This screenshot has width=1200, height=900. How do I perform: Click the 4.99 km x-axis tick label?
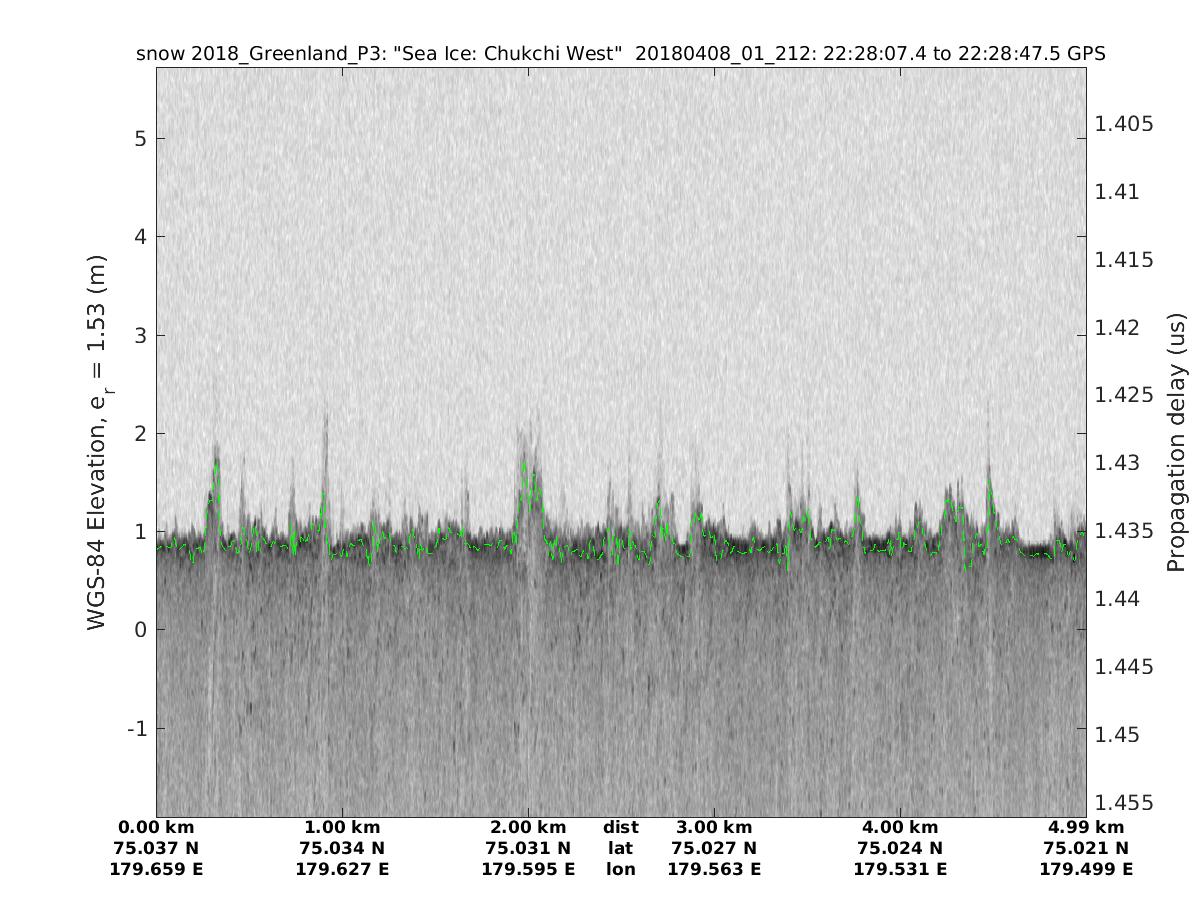(x=1086, y=827)
